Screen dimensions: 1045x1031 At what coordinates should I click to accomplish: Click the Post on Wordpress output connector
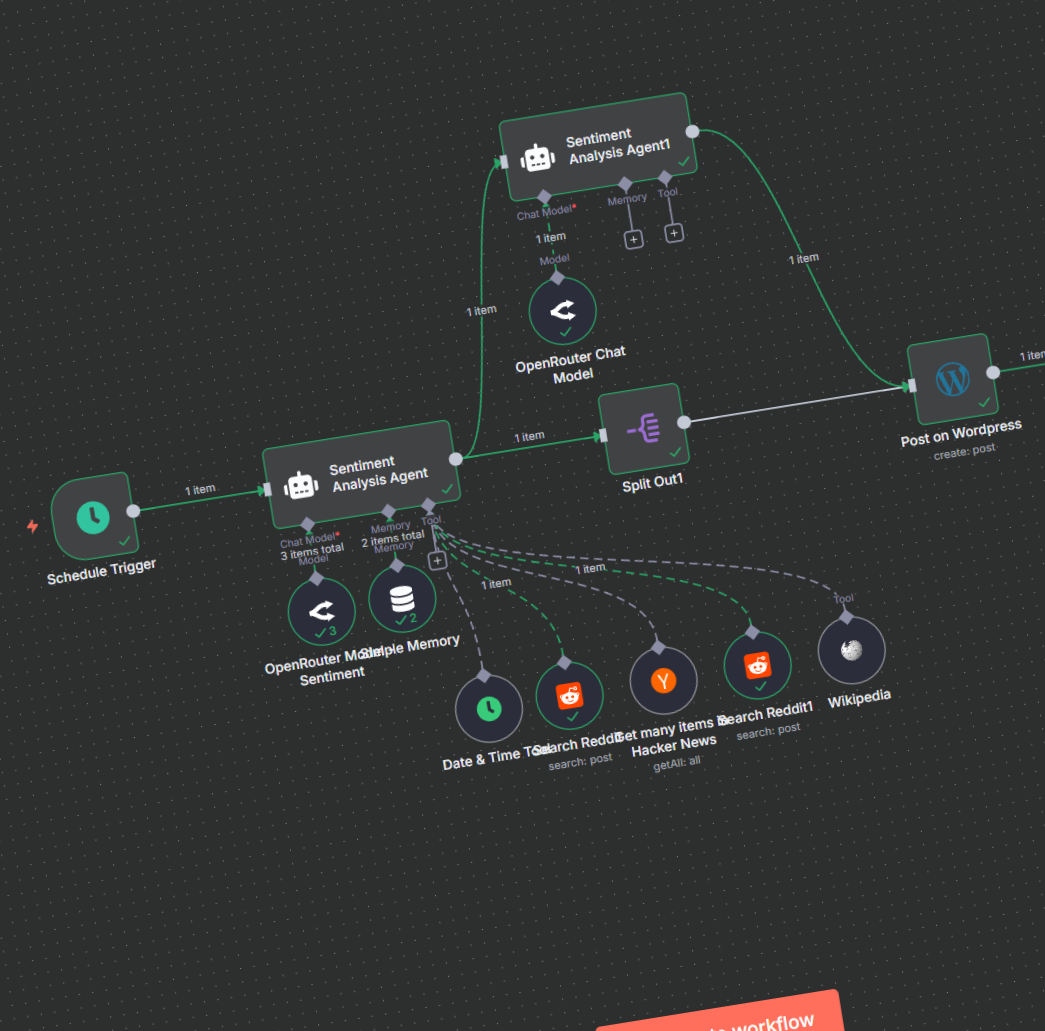point(992,372)
